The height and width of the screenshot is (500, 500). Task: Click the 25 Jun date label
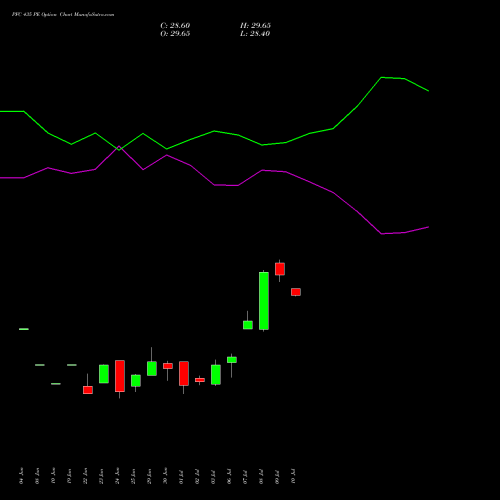tap(134, 476)
